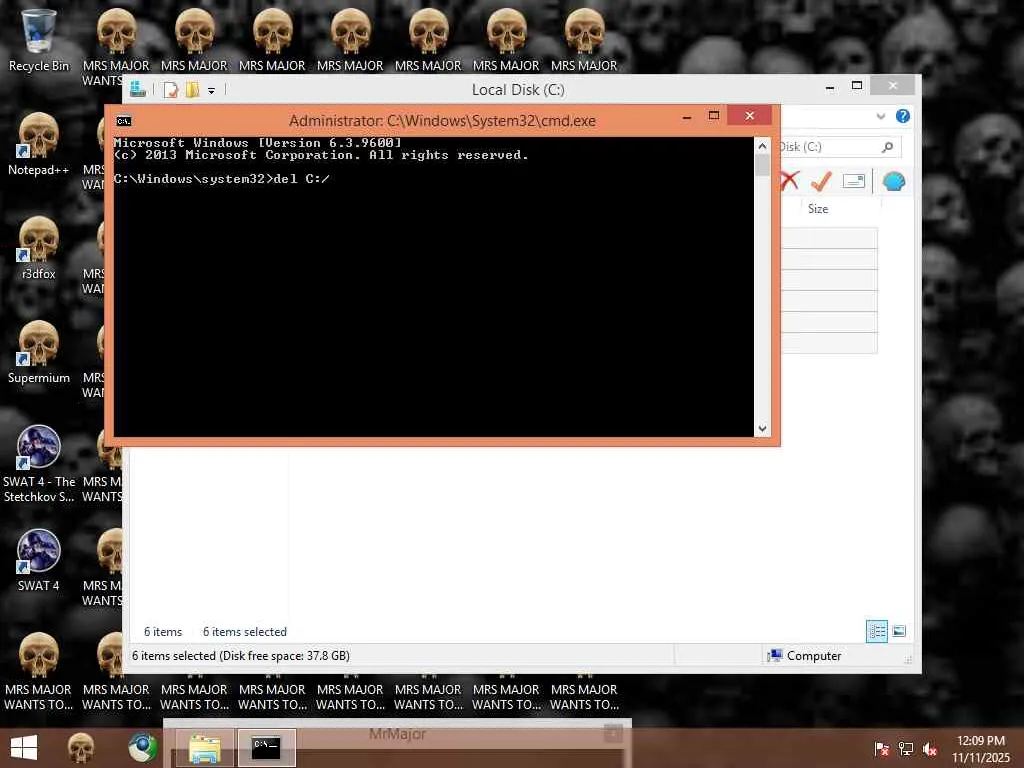Click the cmd.exe title bar system icon
This screenshot has width=1024, height=768.
(123, 121)
